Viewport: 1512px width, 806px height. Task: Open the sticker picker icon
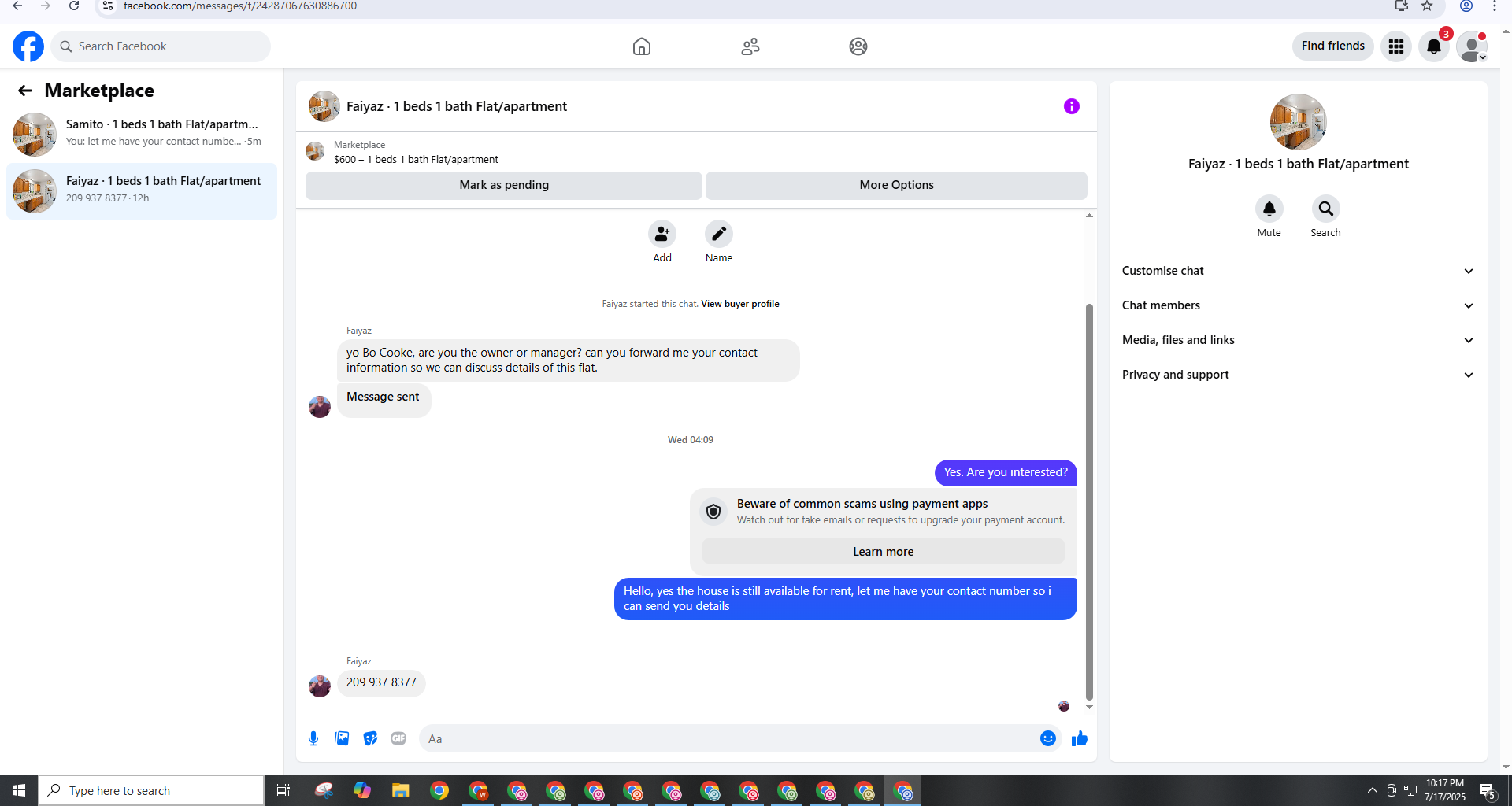pos(370,738)
